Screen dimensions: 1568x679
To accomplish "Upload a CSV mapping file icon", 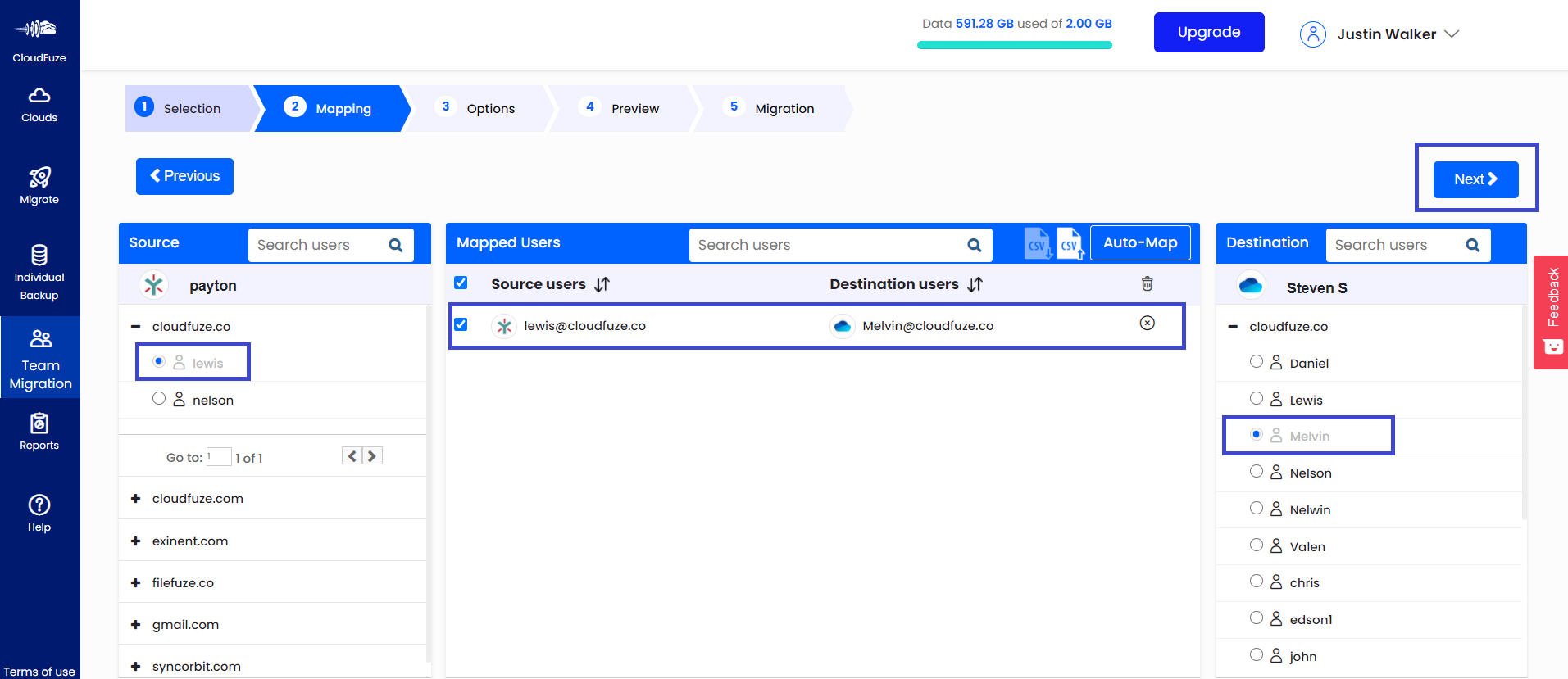I will pos(1070,243).
